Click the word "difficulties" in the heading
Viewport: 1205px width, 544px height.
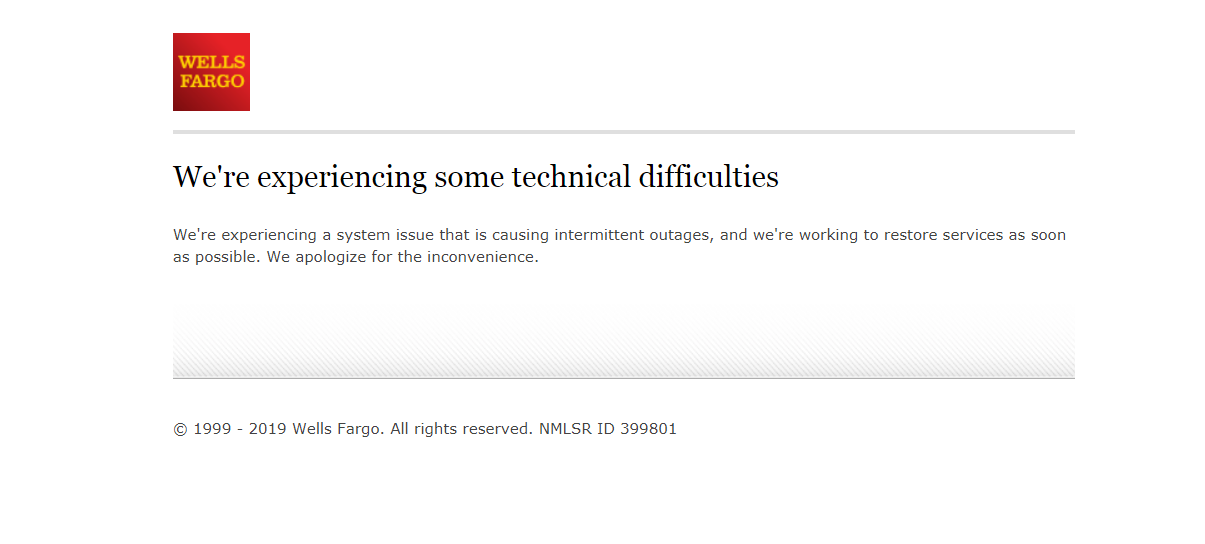click(x=708, y=178)
